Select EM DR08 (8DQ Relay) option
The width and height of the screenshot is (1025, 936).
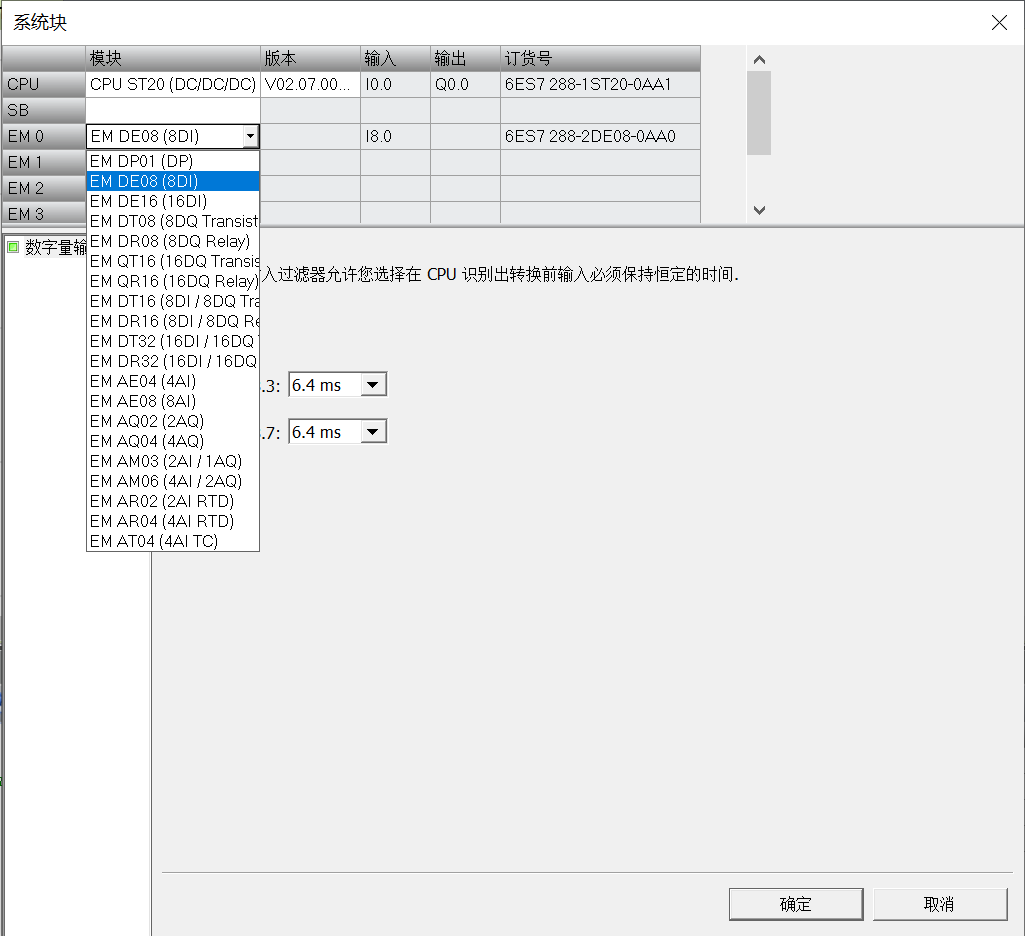click(x=172, y=241)
